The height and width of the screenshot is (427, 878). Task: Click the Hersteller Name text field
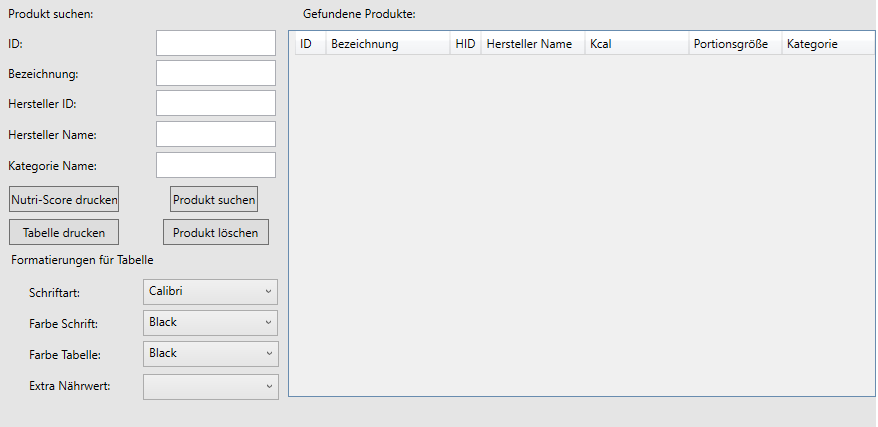point(216,134)
